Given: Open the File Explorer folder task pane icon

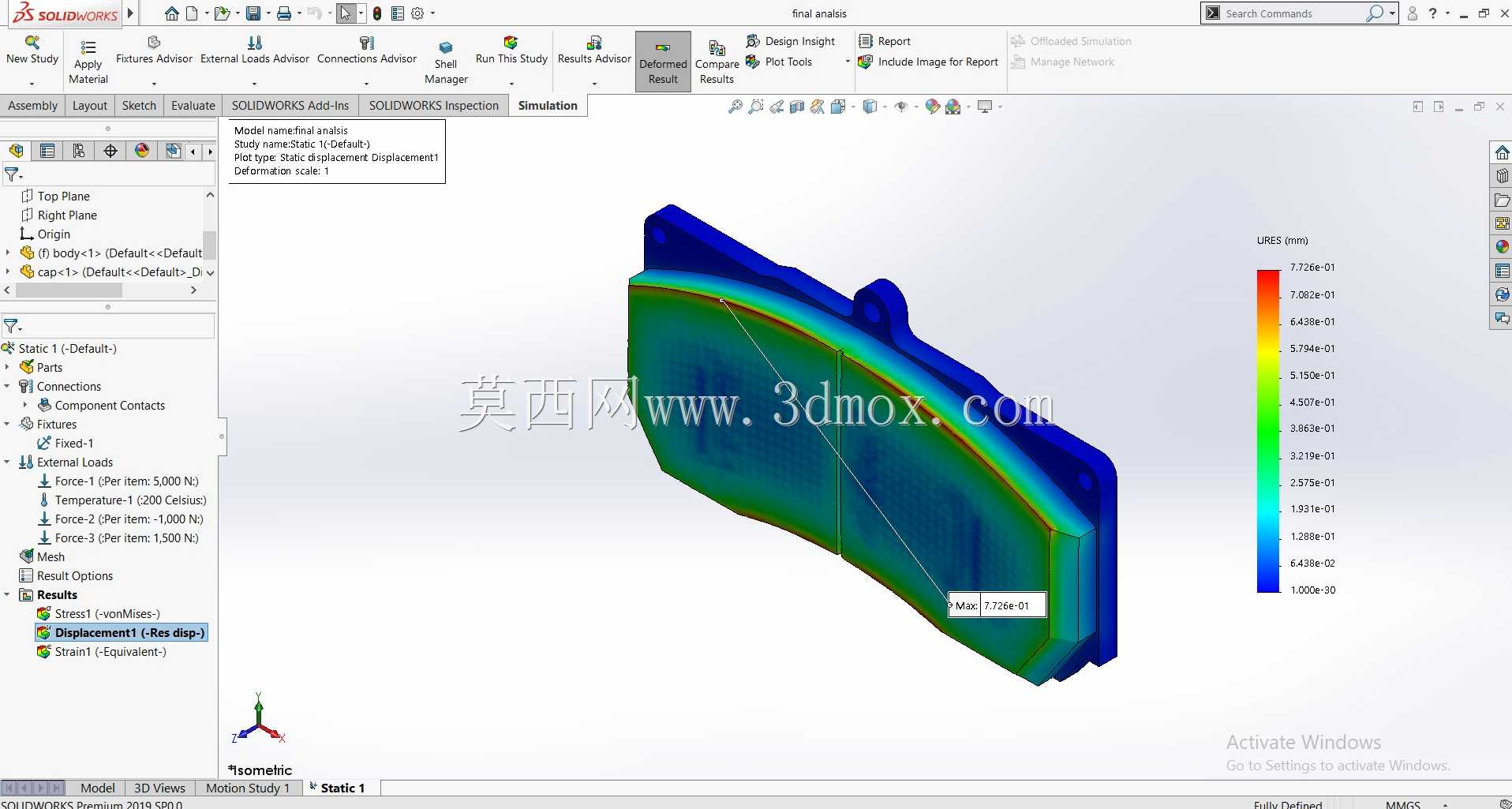Looking at the screenshot, I should point(1502,200).
